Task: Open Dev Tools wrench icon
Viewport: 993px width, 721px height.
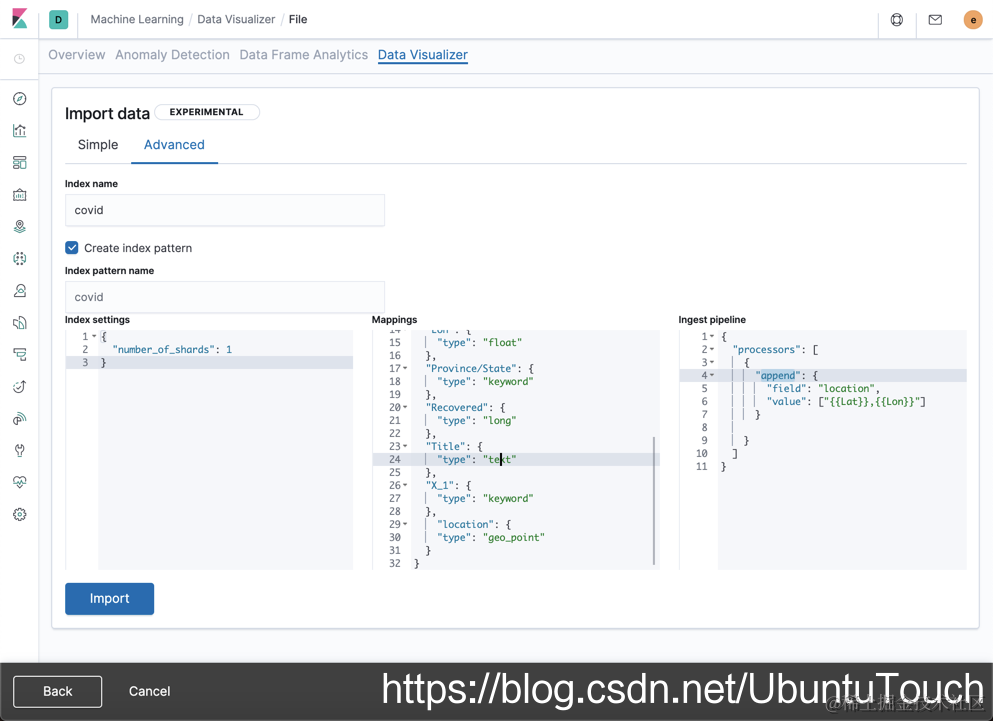Action: click(x=20, y=450)
